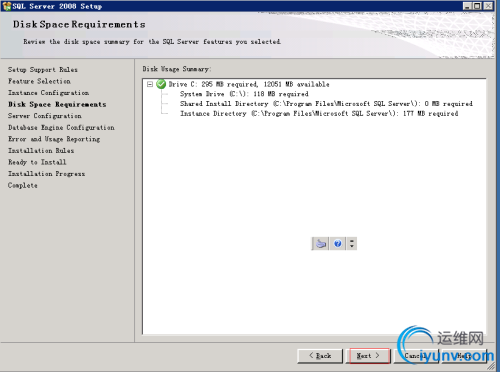Click the Next button
This screenshot has width=500, height=372.
click(368, 356)
